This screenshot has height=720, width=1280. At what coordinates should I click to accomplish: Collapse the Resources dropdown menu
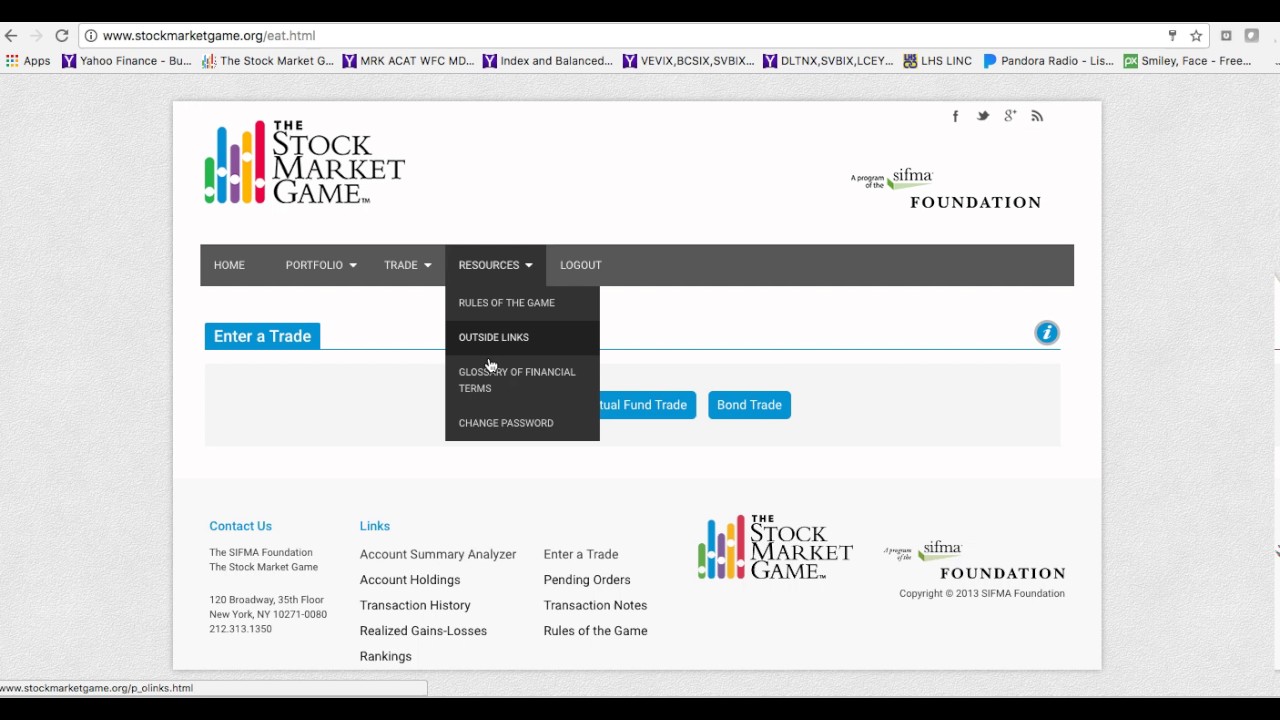[495, 265]
